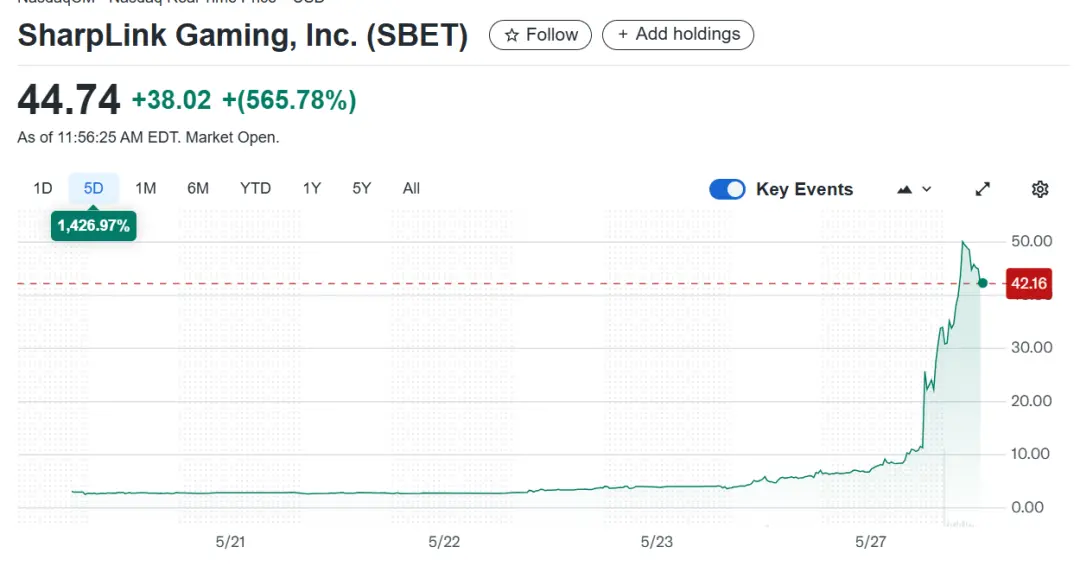This screenshot has width=1080, height=566.
Task: Switch chart to 6M range
Action: pos(198,188)
